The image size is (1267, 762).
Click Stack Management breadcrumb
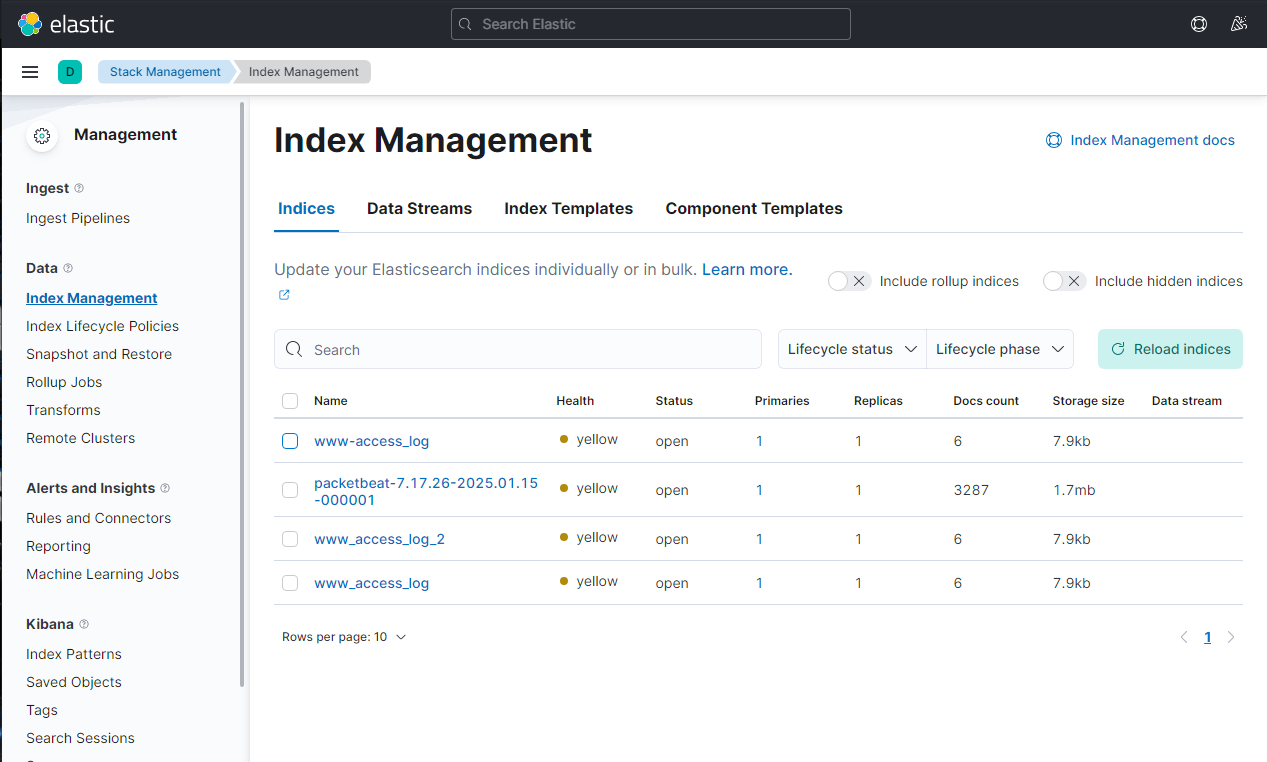click(165, 72)
